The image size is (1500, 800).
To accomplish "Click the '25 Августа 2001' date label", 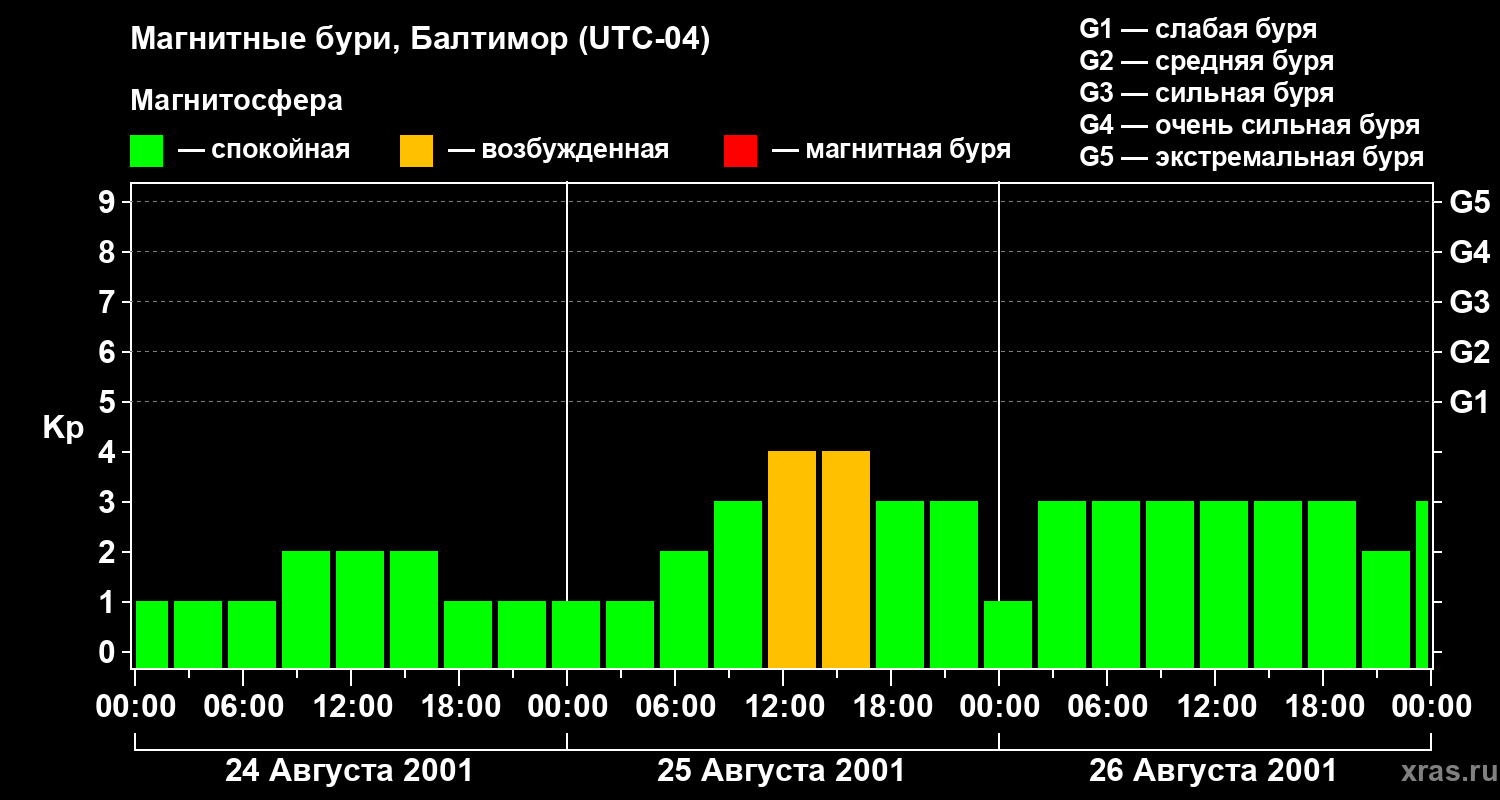I will click(x=781, y=771).
